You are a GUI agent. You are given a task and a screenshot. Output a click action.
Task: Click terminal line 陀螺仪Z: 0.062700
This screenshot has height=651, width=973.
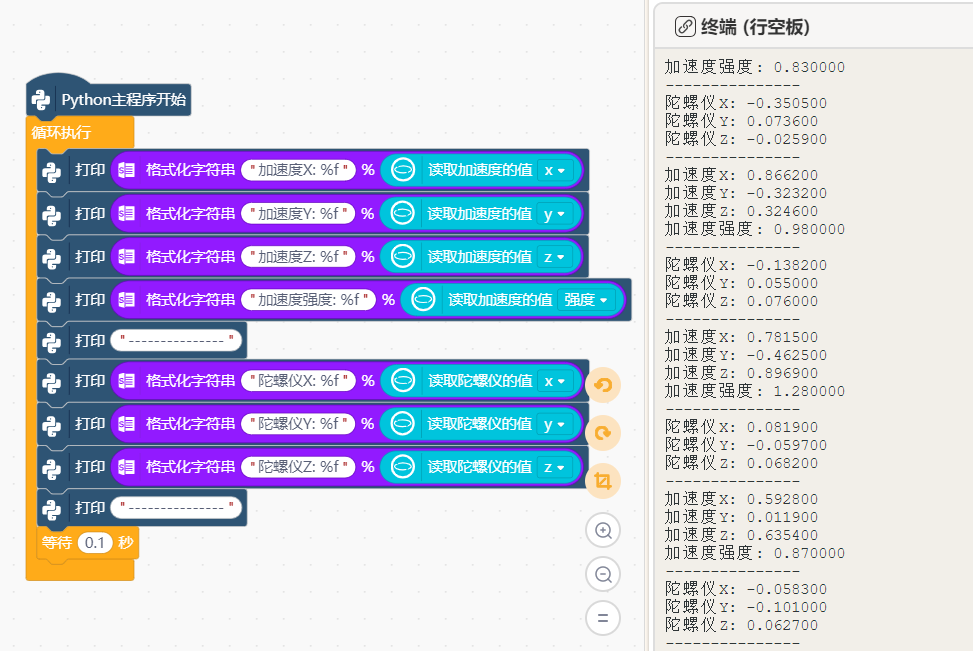[742, 625]
